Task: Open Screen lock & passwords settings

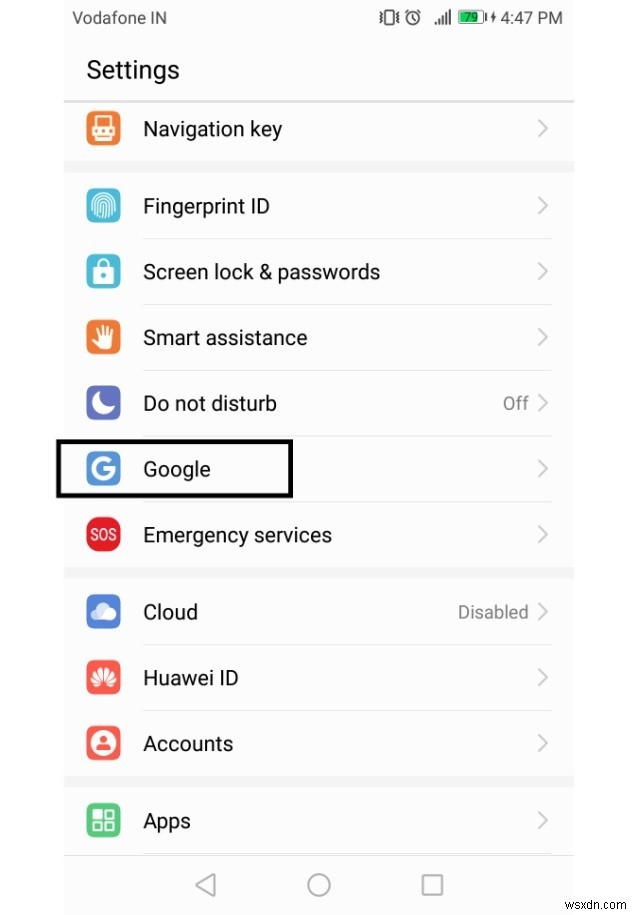Action: point(261,272)
